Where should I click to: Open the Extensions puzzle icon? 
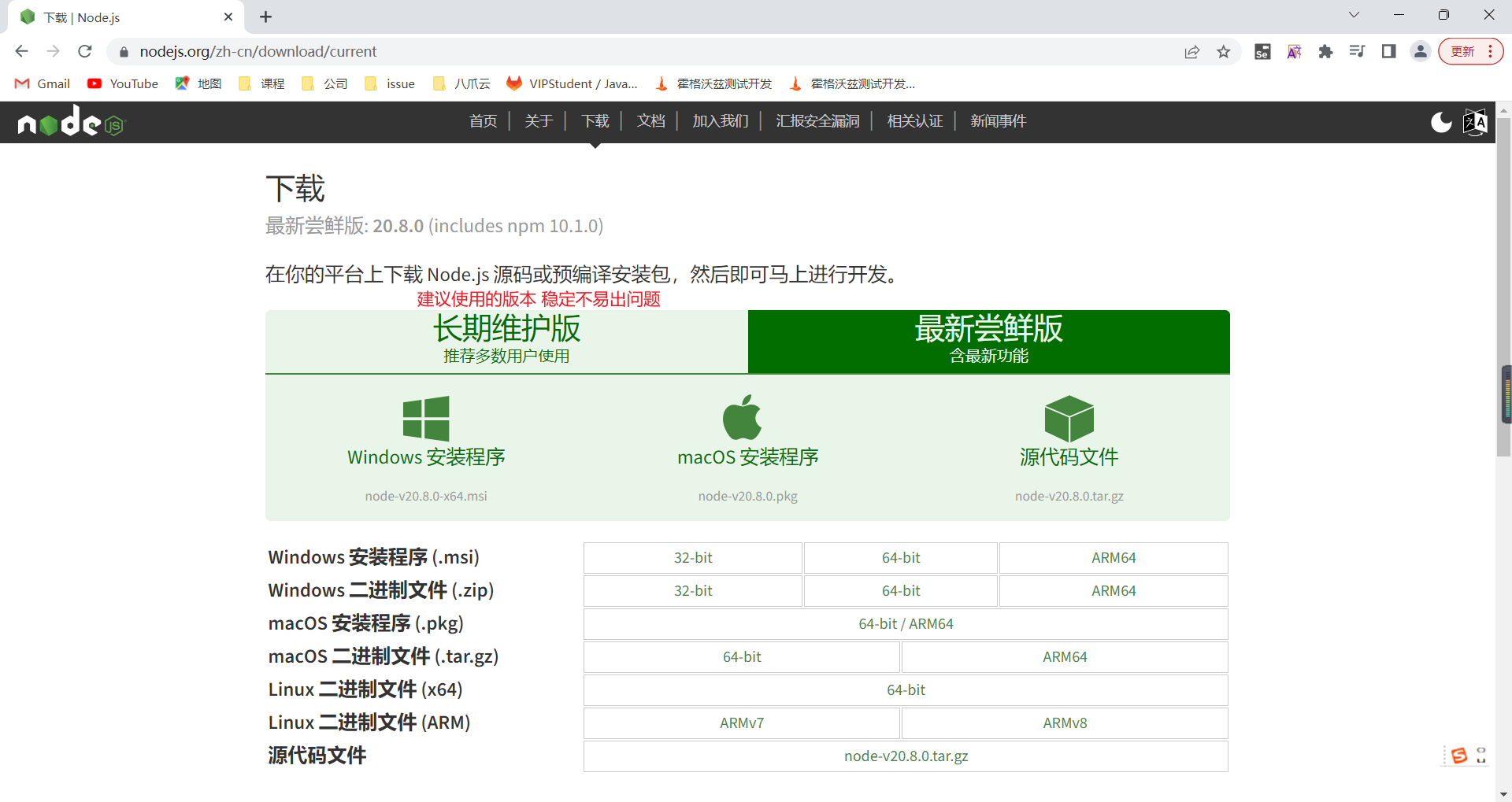tap(1325, 52)
